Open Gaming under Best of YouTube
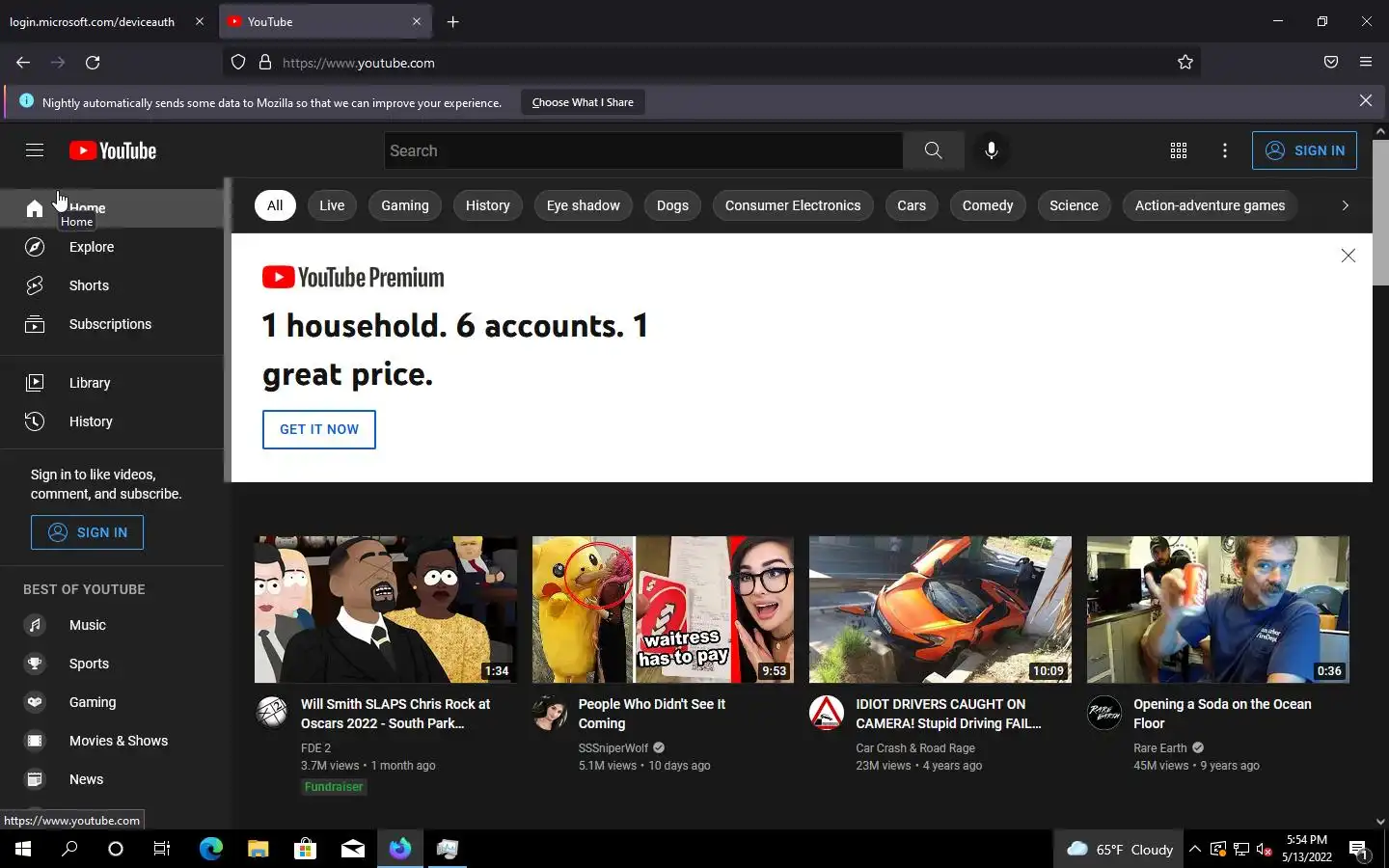1389x868 pixels. [x=112, y=702]
